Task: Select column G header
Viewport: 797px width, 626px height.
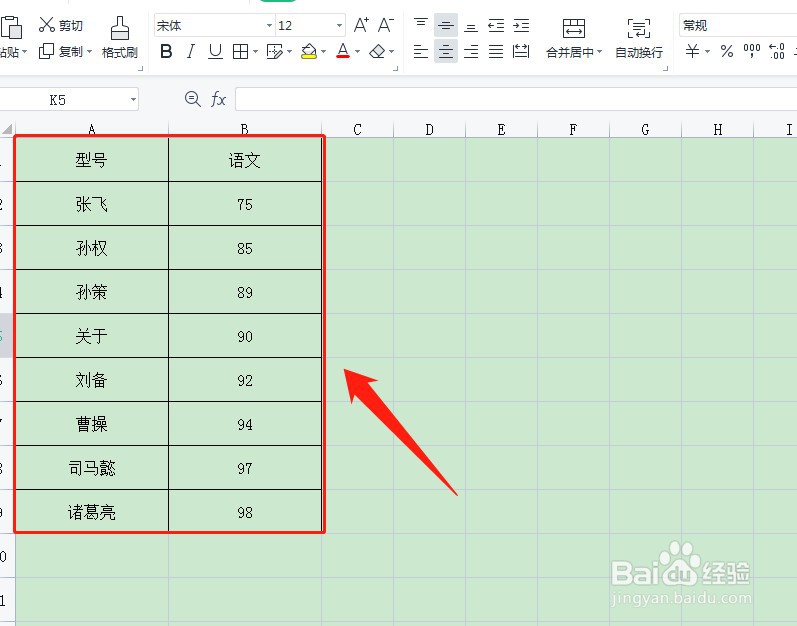Action: tap(645, 130)
